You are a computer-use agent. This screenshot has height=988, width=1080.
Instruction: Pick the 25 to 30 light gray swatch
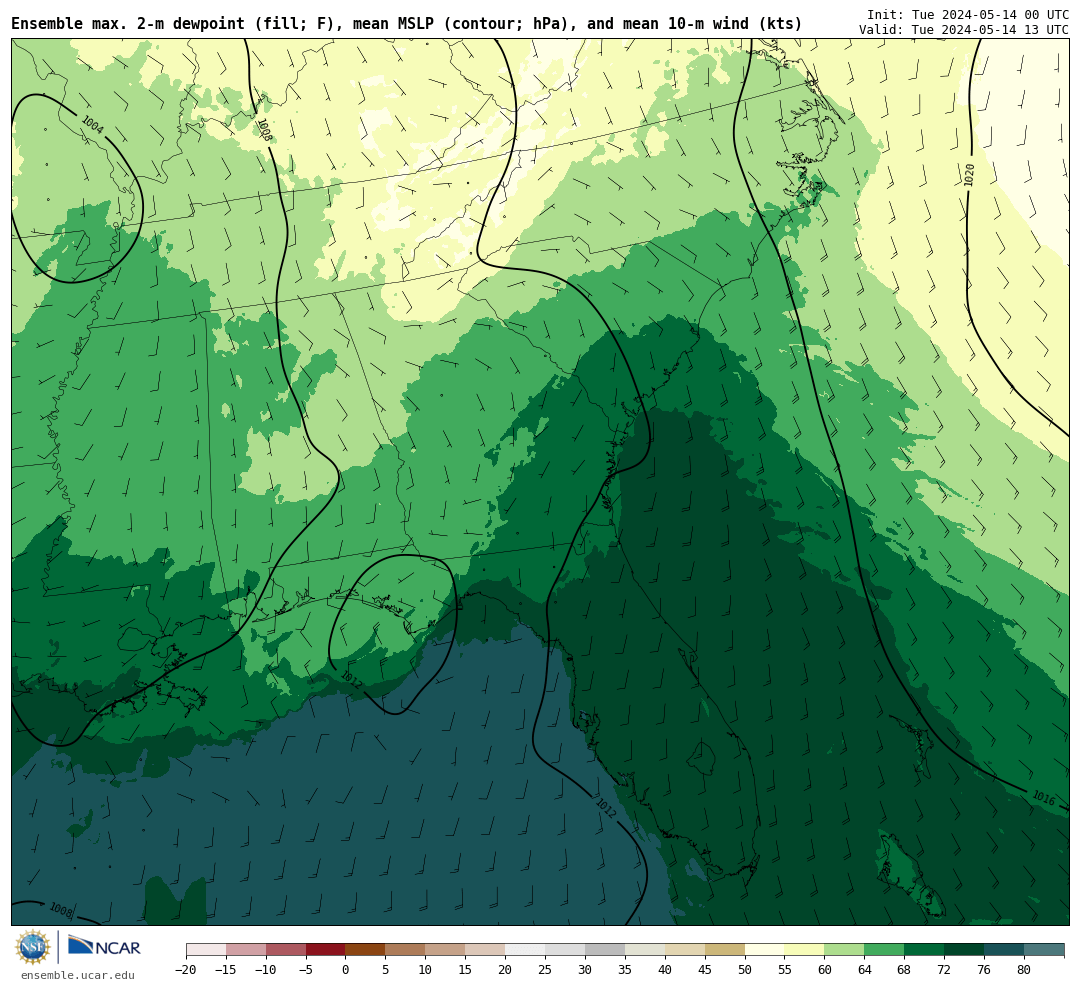[565, 950]
